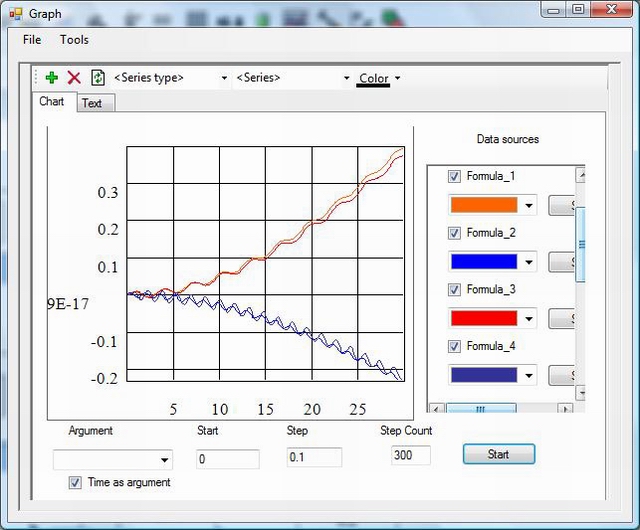Click the 0.3 y-axis label
This screenshot has height=530, width=640.
(108, 192)
